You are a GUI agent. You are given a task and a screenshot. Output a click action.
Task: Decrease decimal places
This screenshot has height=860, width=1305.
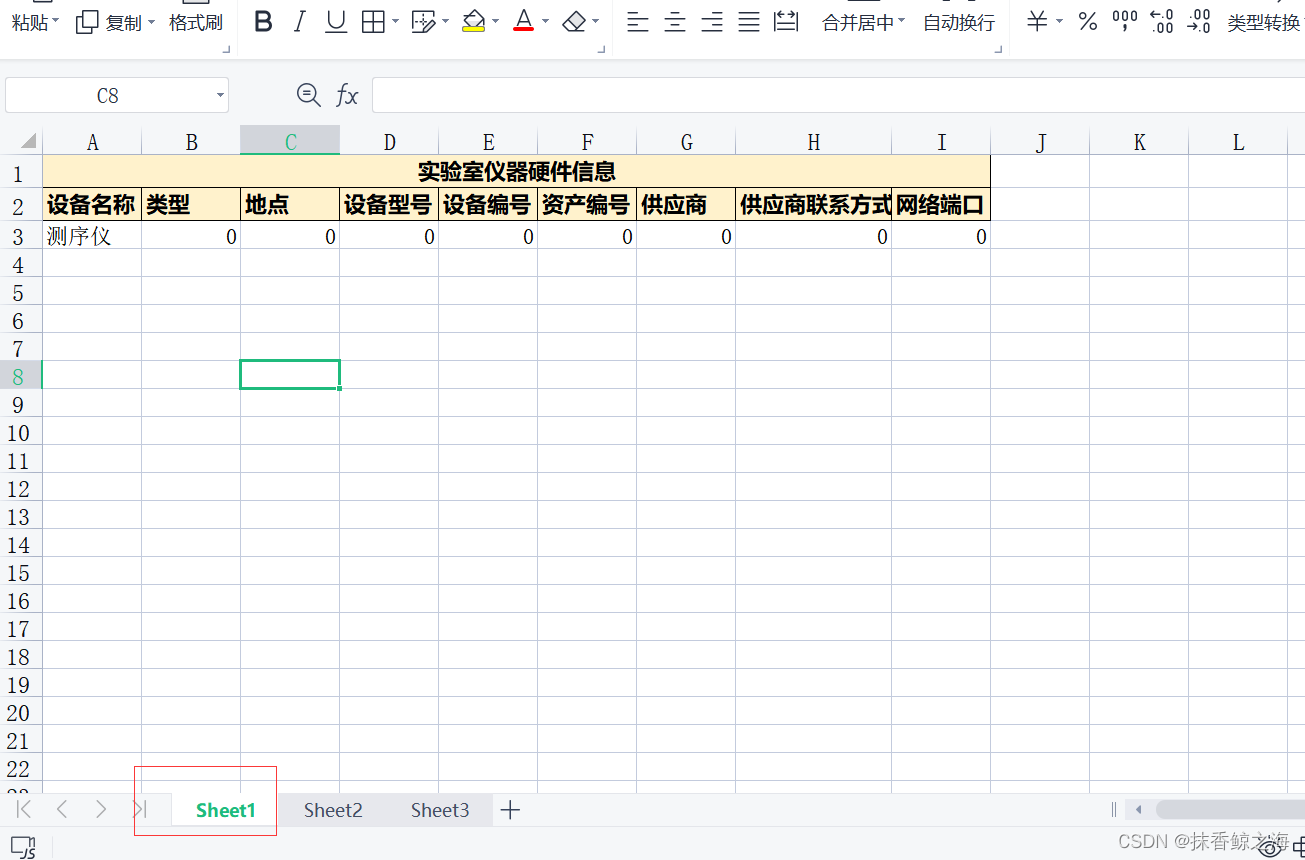pos(1199,22)
